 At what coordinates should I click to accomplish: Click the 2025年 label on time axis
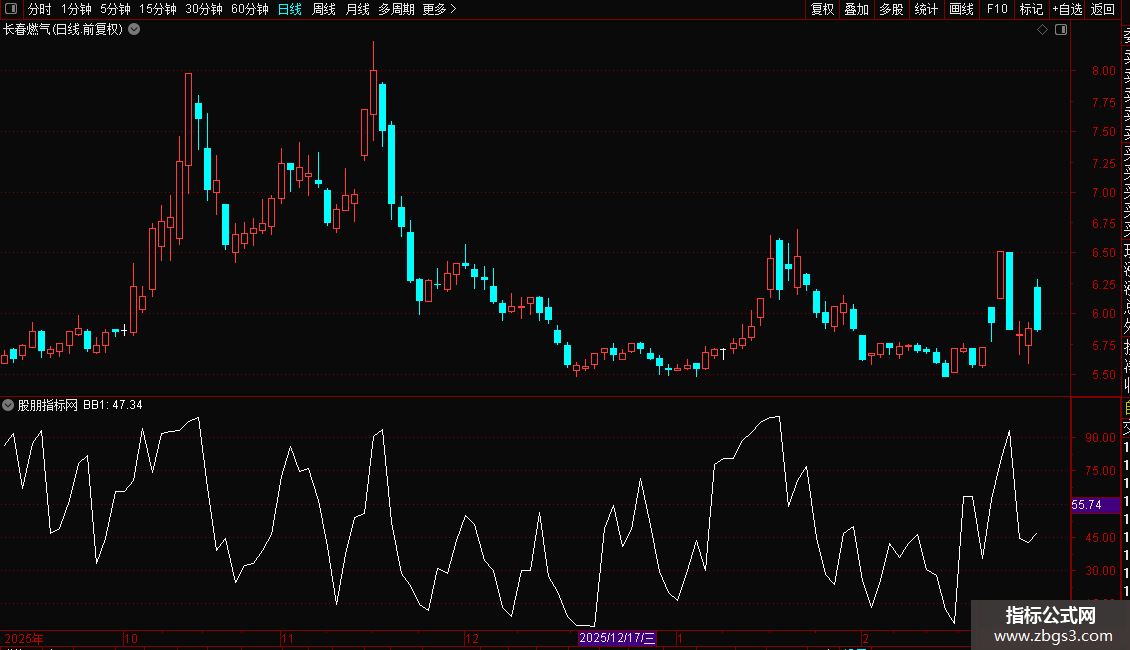coord(24,638)
